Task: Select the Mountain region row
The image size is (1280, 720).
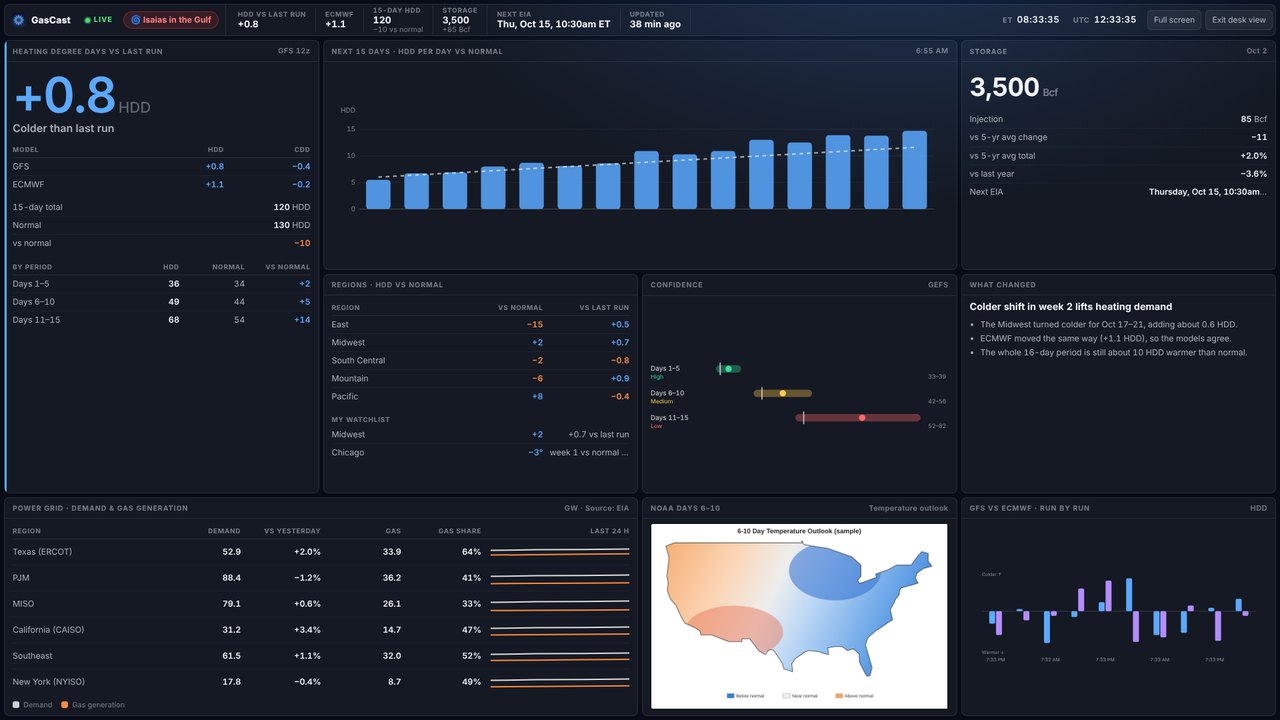Action: (x=480, y=378)
